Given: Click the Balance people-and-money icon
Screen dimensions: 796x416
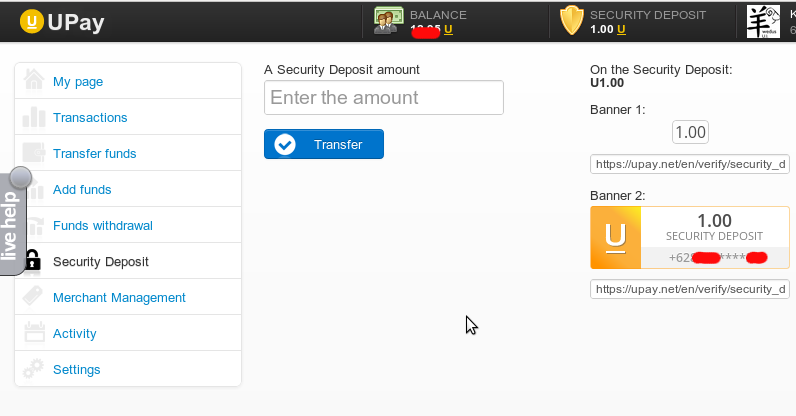Looking at the screenshot, I should tap(389, 21).
